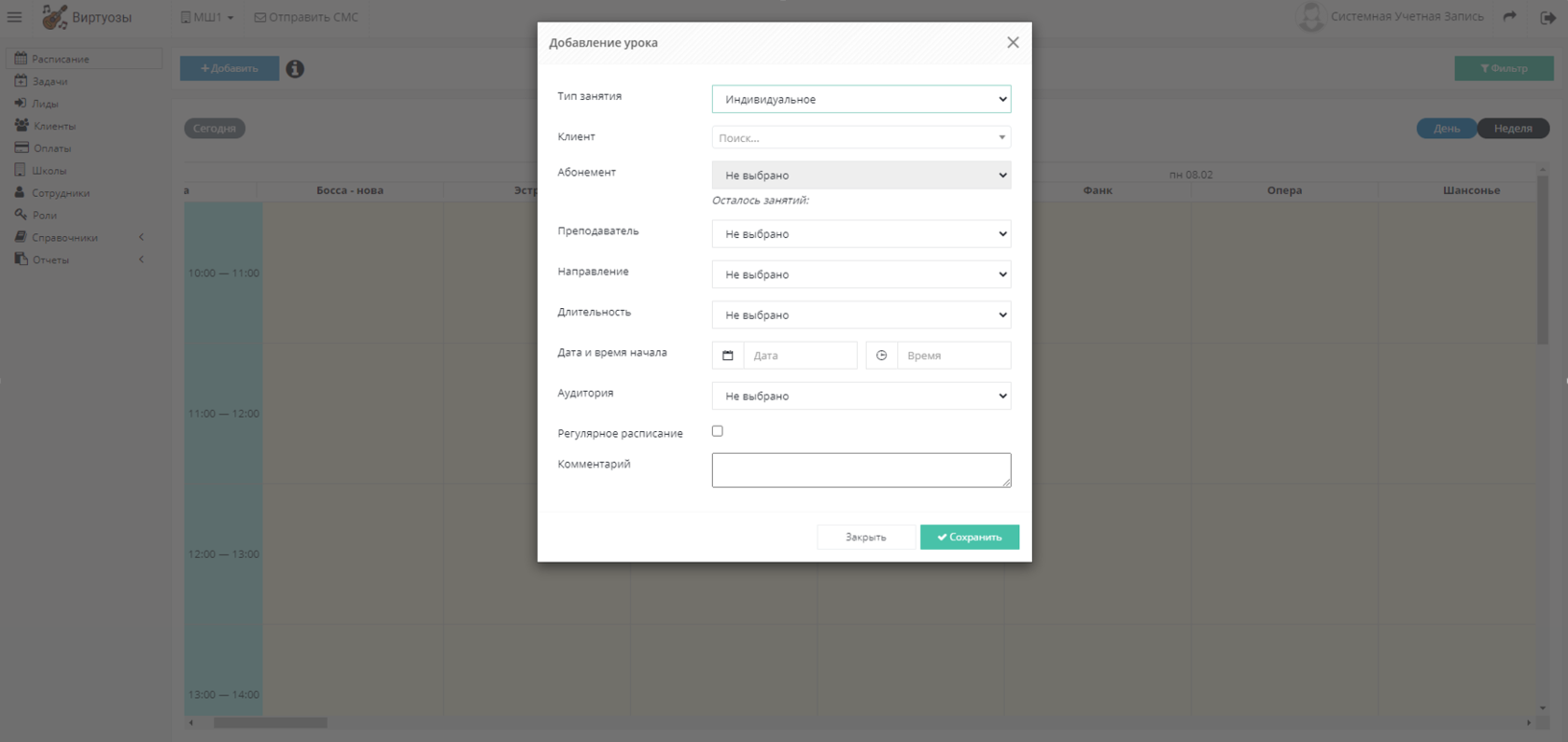Image resolution: width=1568 pixels, height=742 pixels.
Task: Switch the schedule view to Неделя
Action: pyautogui.click(x=1513, y=129)
